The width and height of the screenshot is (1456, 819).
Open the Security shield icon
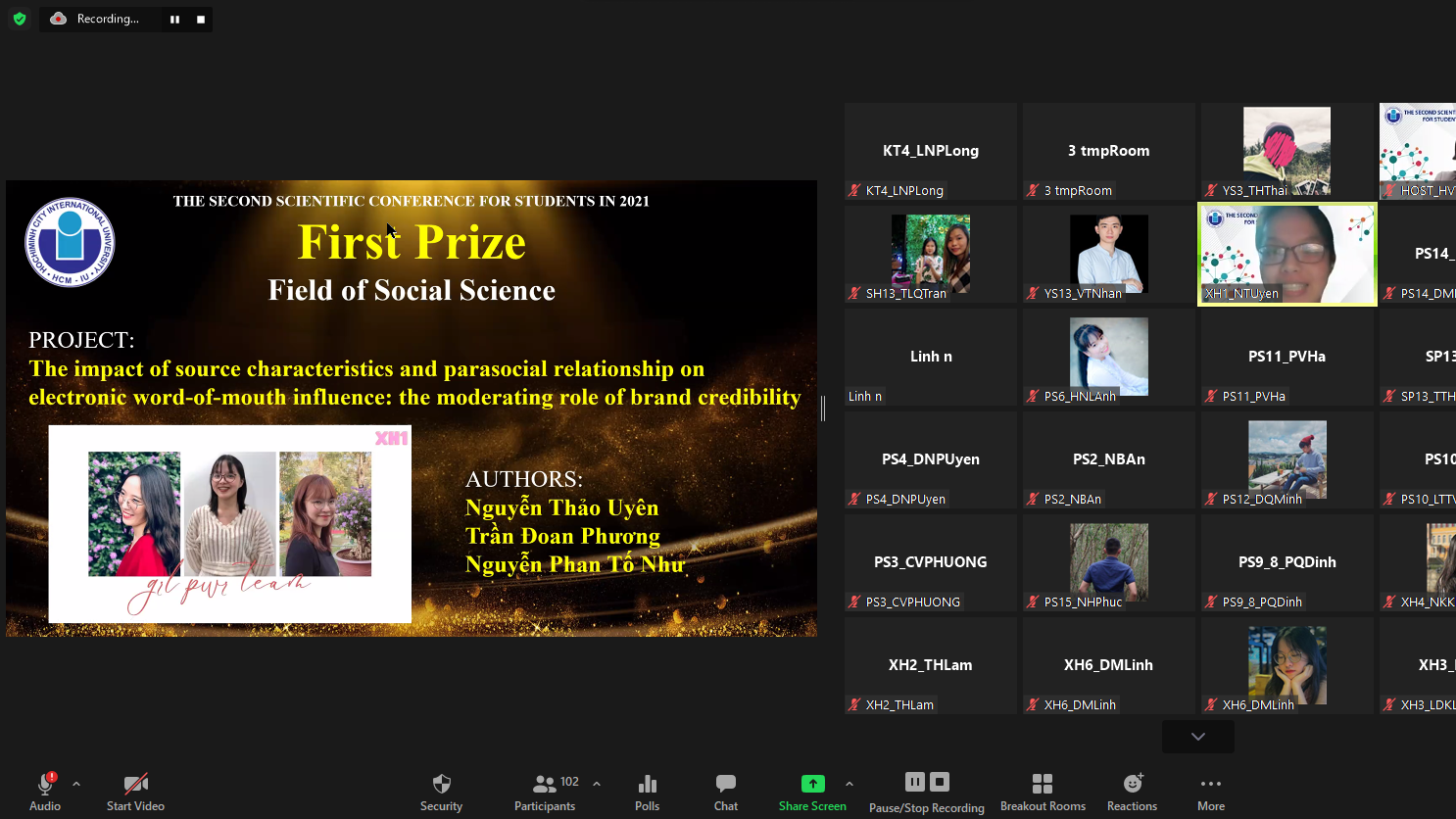coord(441,784)
